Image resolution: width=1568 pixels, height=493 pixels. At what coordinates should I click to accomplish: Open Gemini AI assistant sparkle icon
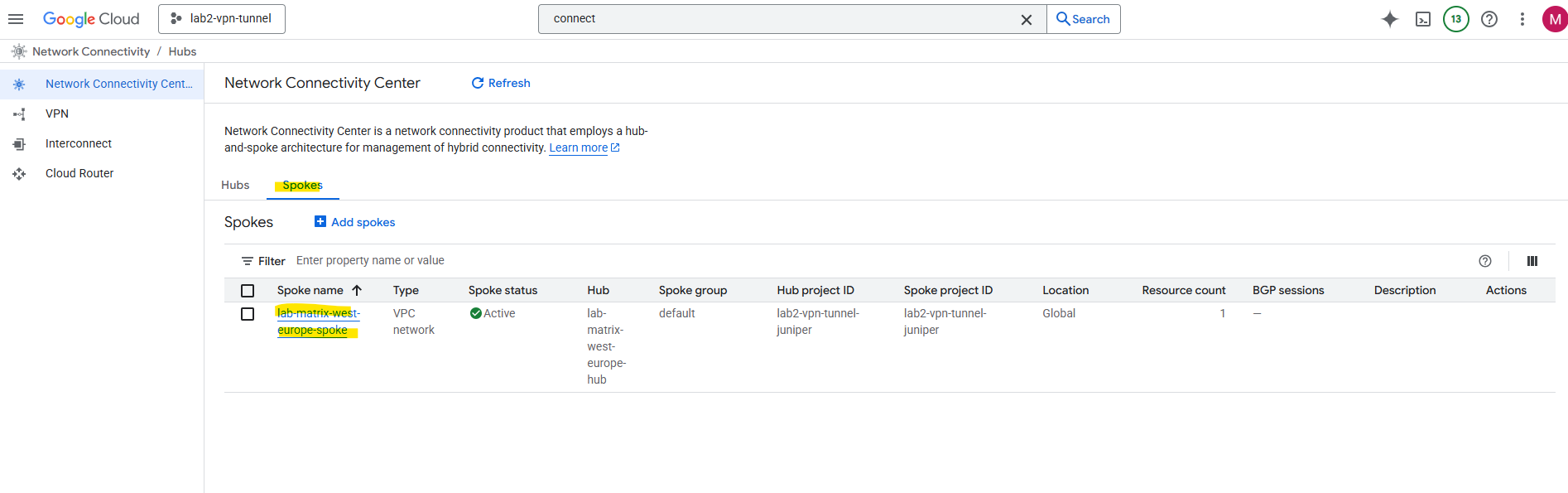1389,19
